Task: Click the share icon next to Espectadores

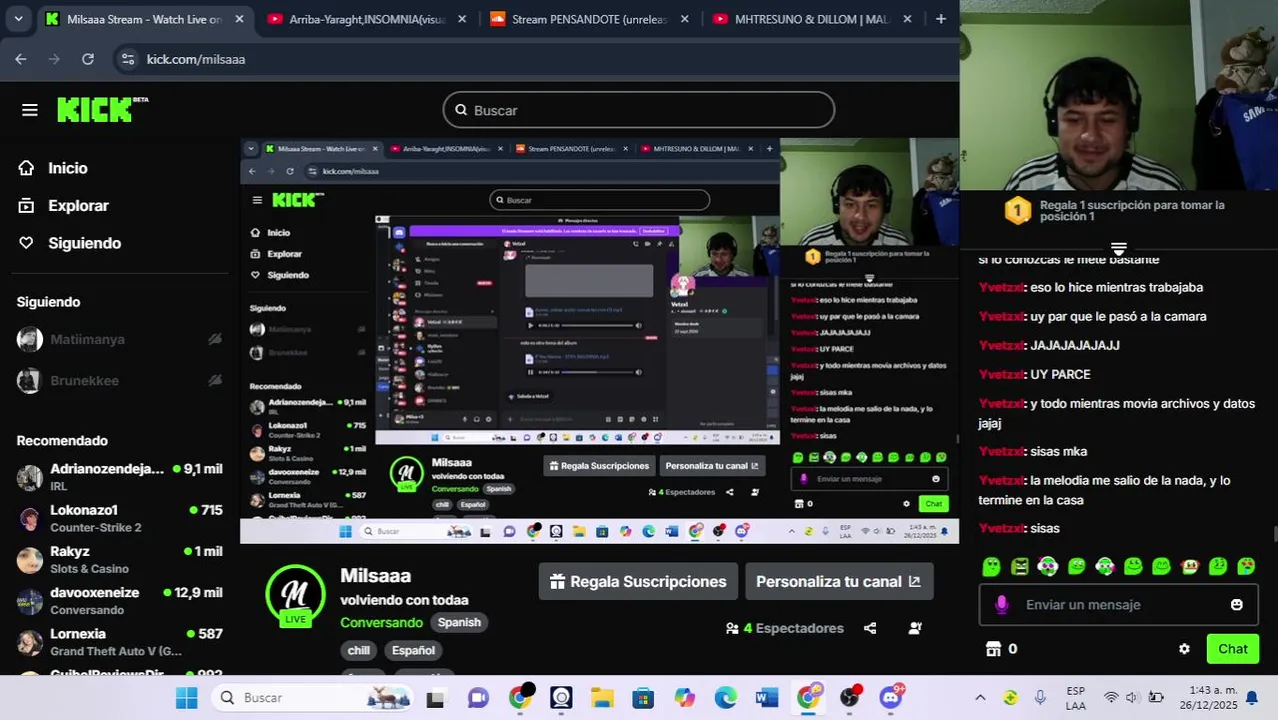Action: (x=870, y=628)
